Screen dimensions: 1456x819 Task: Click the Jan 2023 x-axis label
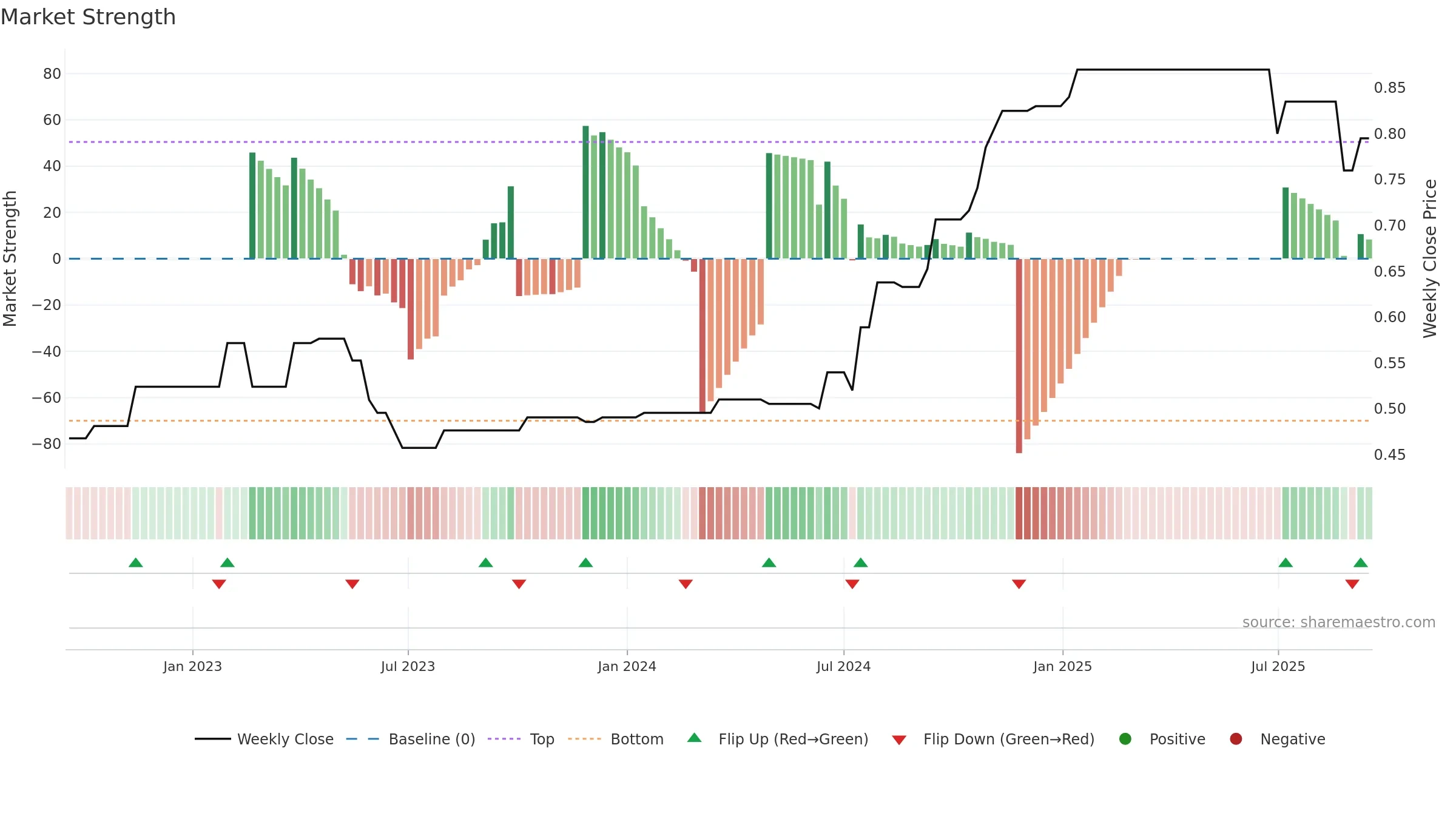(x=192, y=666)
